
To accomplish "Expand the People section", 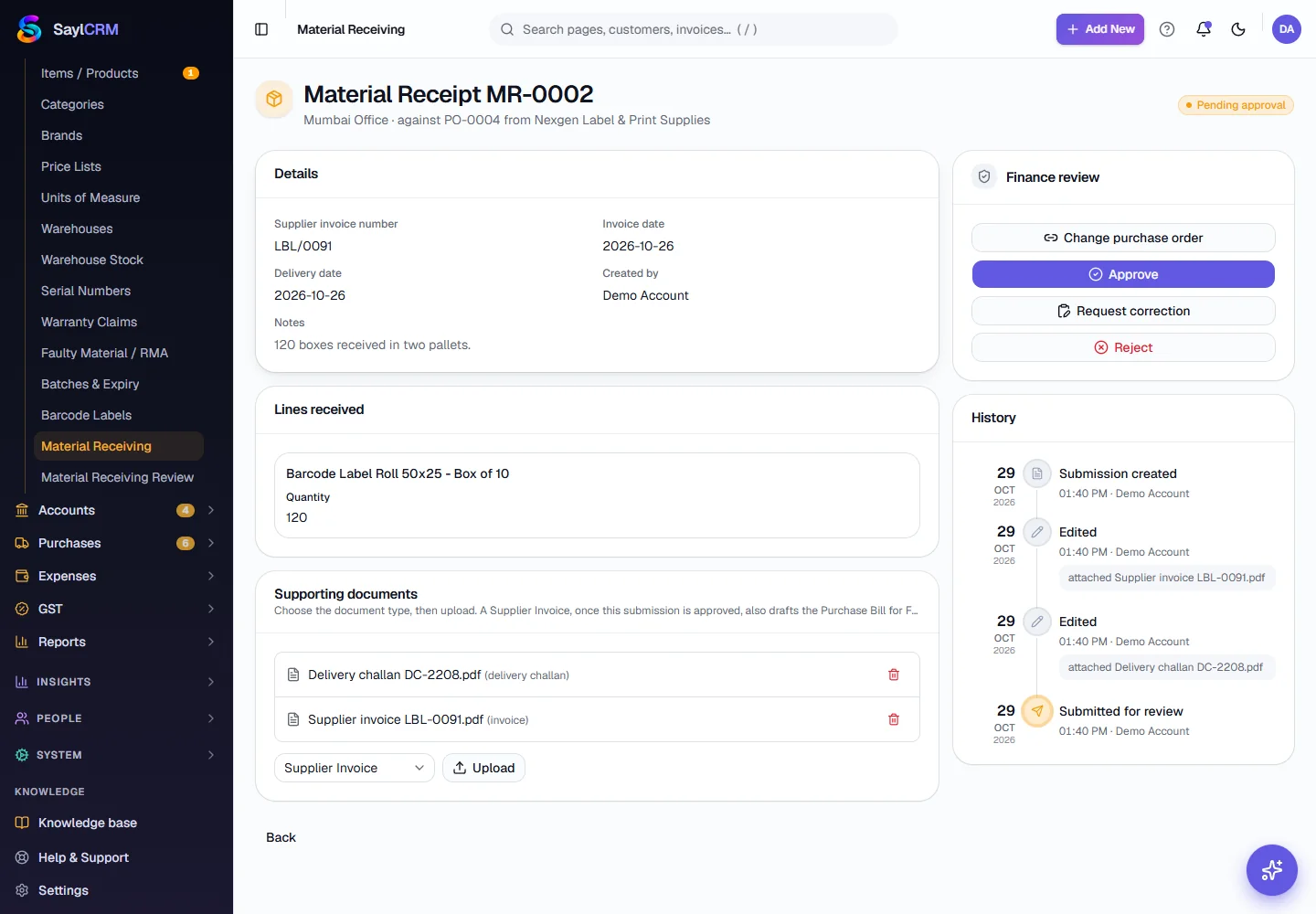I will pos(116,718).
